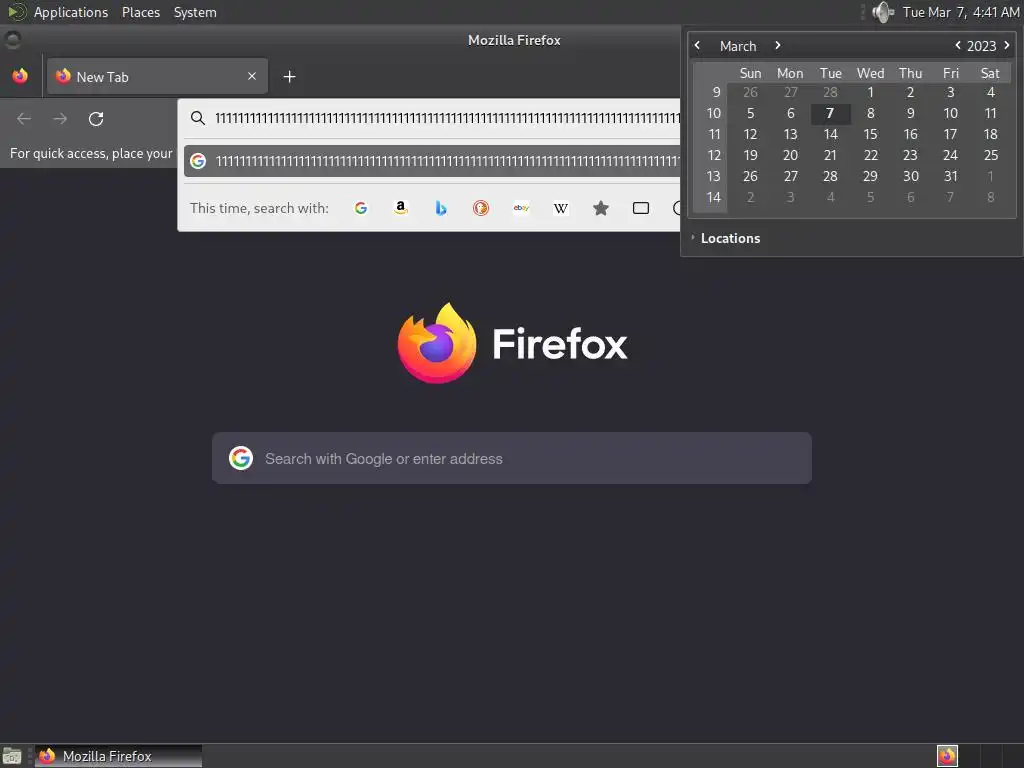Click the show desktop icon in bottom panel
Screen dimensions: 1024x768
[x=12, y=756]
